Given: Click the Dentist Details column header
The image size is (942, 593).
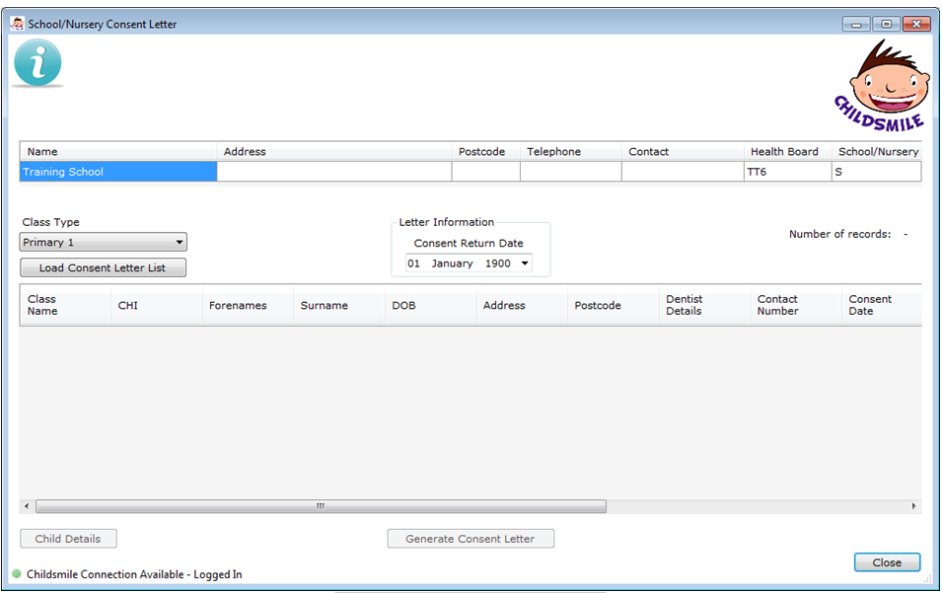Looking at the screenshot, I should pyautogui.click(x=684, y=305).
